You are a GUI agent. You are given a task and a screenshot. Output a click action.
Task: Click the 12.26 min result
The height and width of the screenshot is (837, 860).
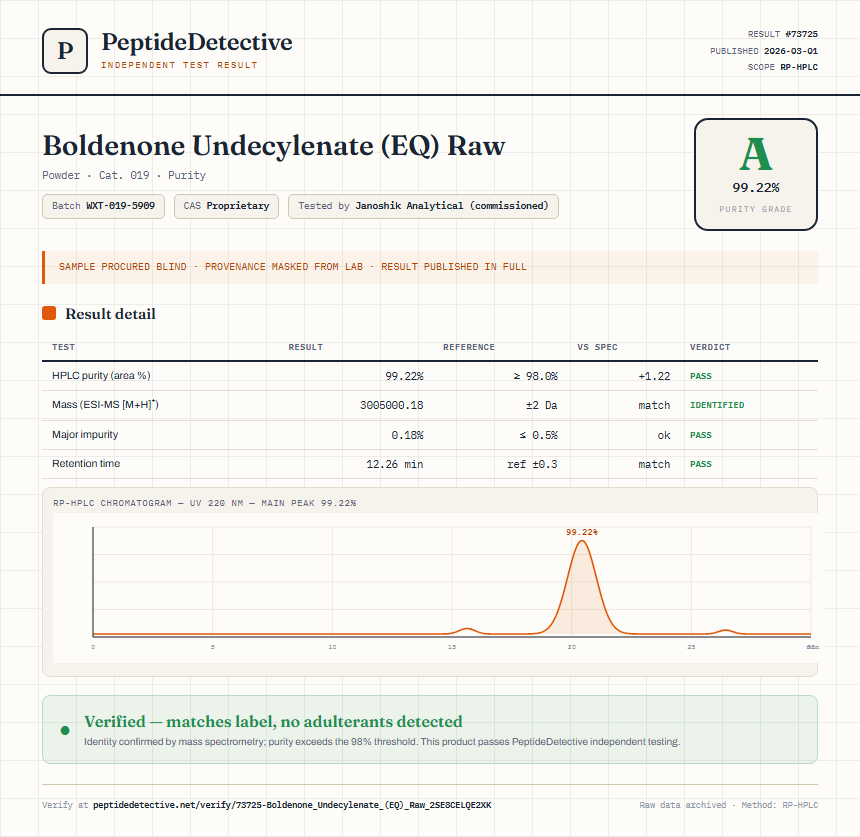click(x=394, y=464)
